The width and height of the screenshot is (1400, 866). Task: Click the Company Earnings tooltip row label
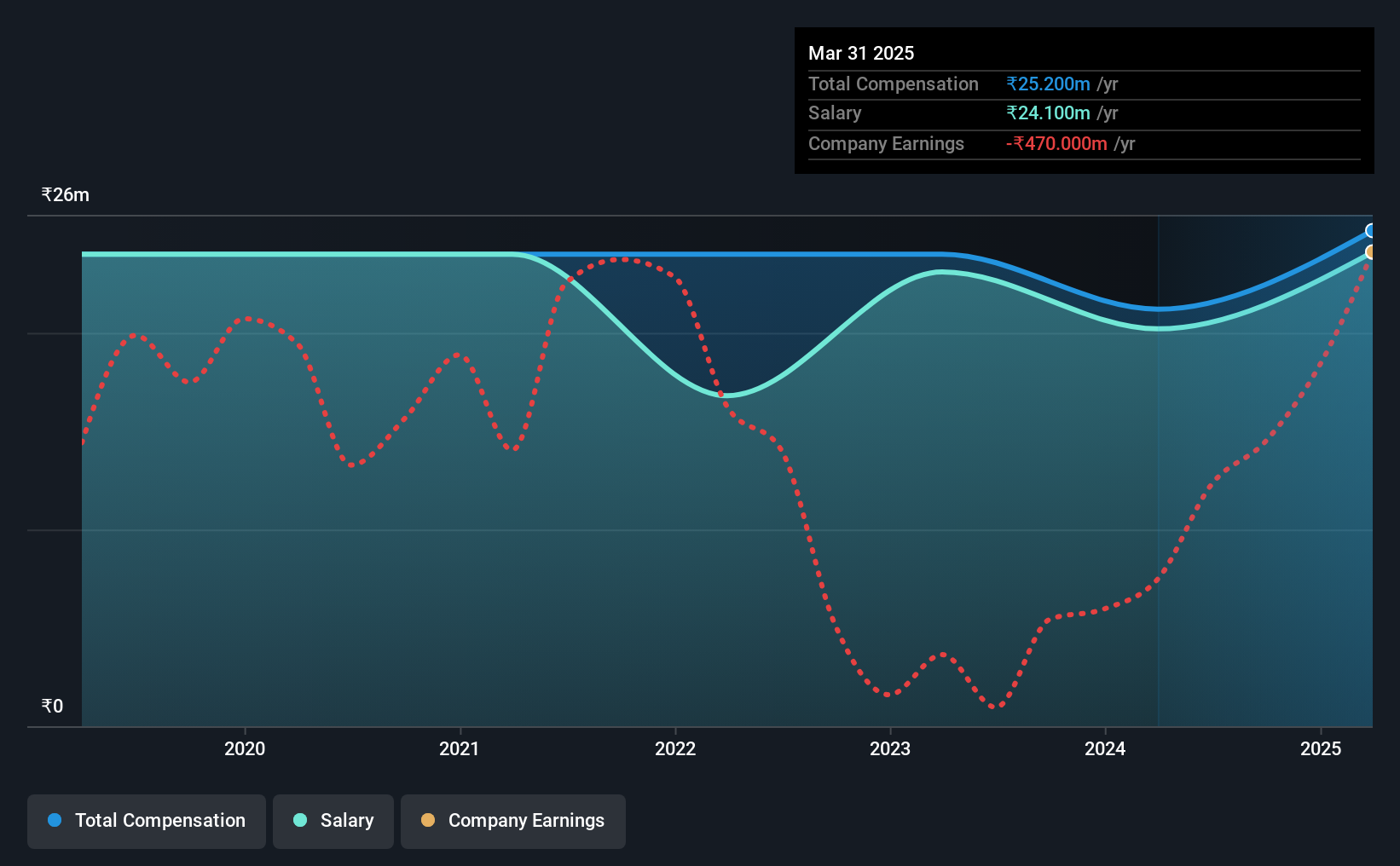pos(886,143)
